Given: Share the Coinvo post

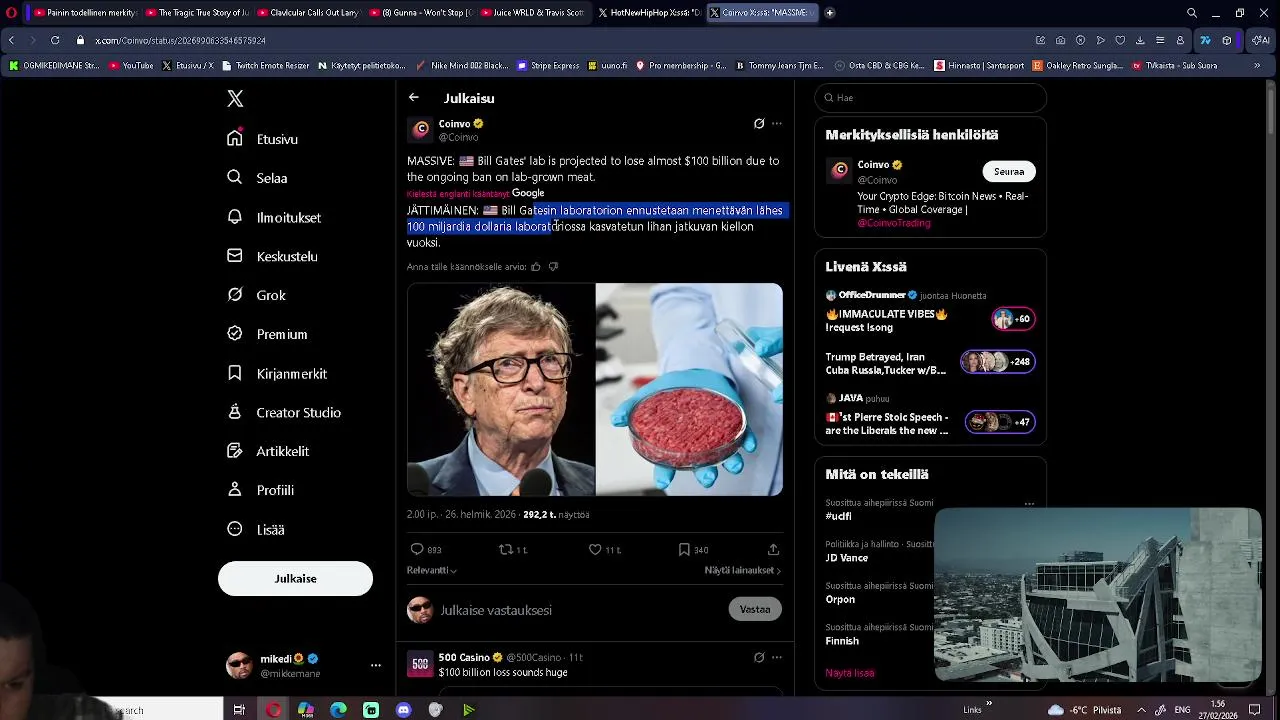Looking at the screenshot, I should 773,549.
